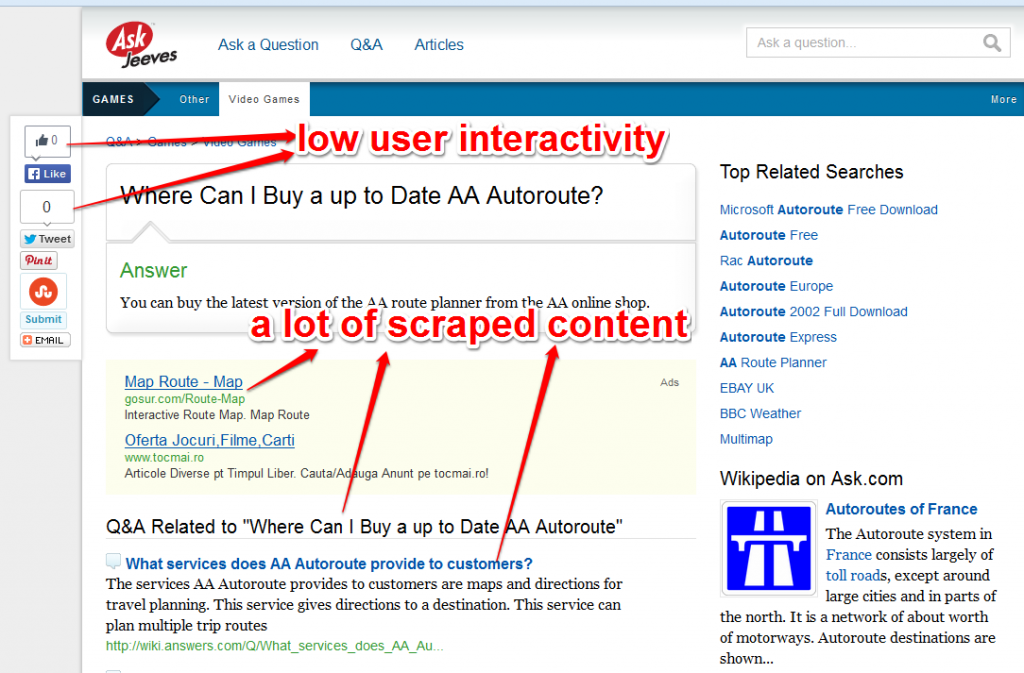Select the GAMES category tab
1024x673 pixels.
click(x=113, y=99)
